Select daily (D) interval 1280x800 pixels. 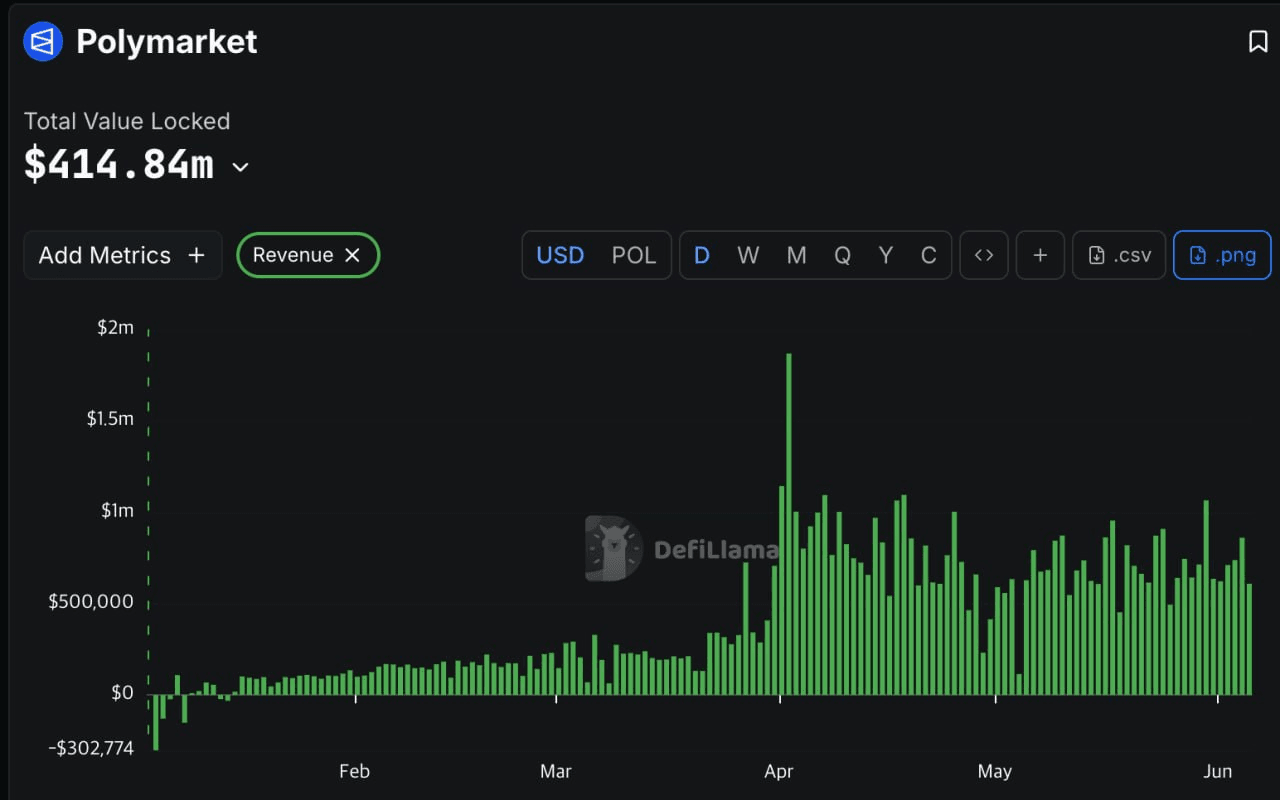(702, 255)
